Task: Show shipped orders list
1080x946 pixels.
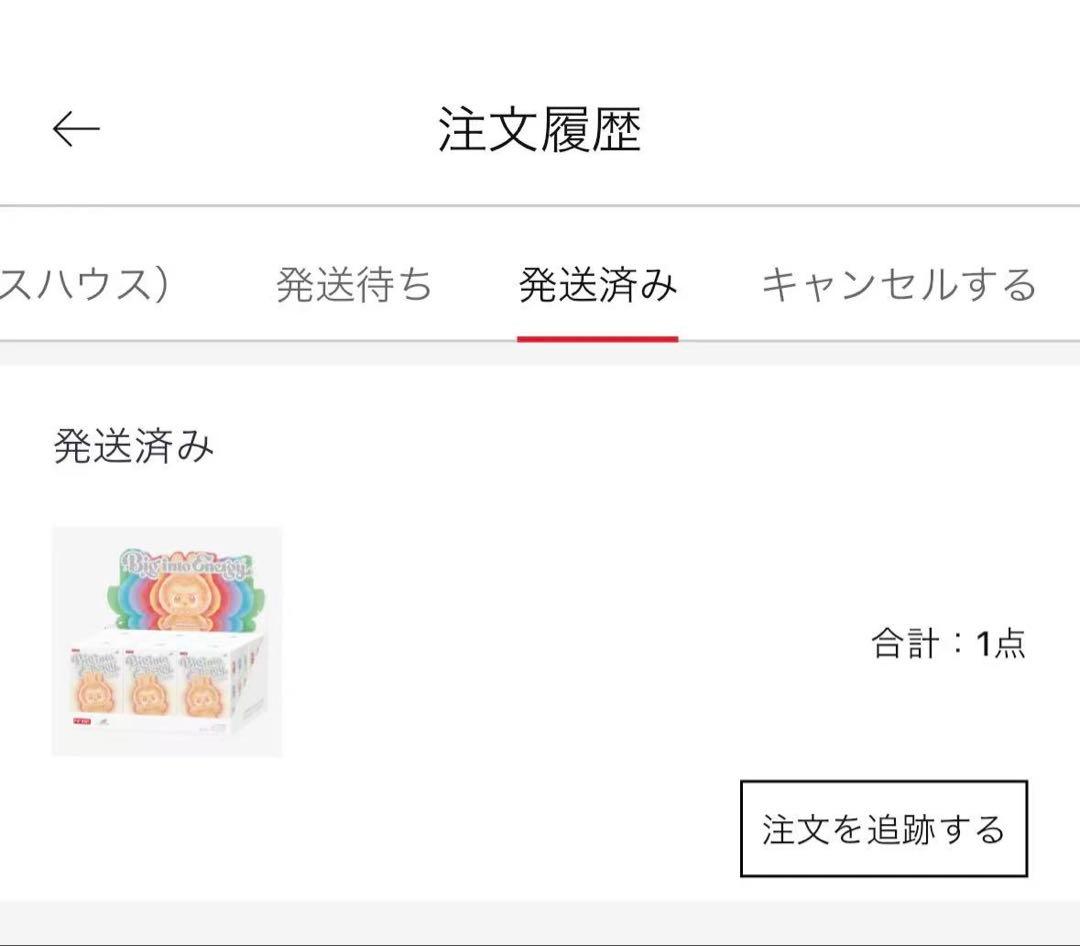Action: coord(595,285)
